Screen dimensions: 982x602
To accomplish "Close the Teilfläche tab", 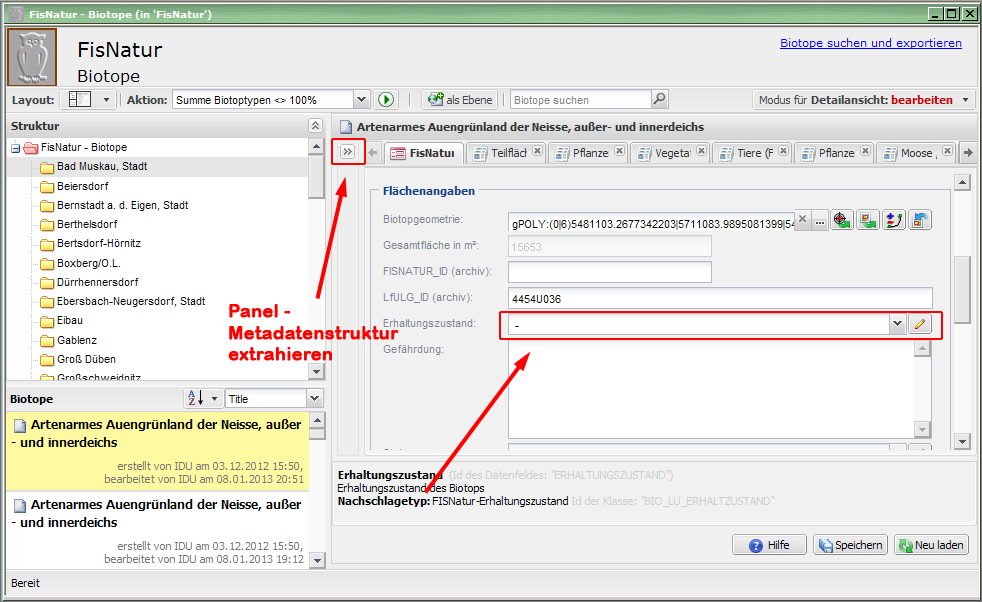I will [538, 152].
